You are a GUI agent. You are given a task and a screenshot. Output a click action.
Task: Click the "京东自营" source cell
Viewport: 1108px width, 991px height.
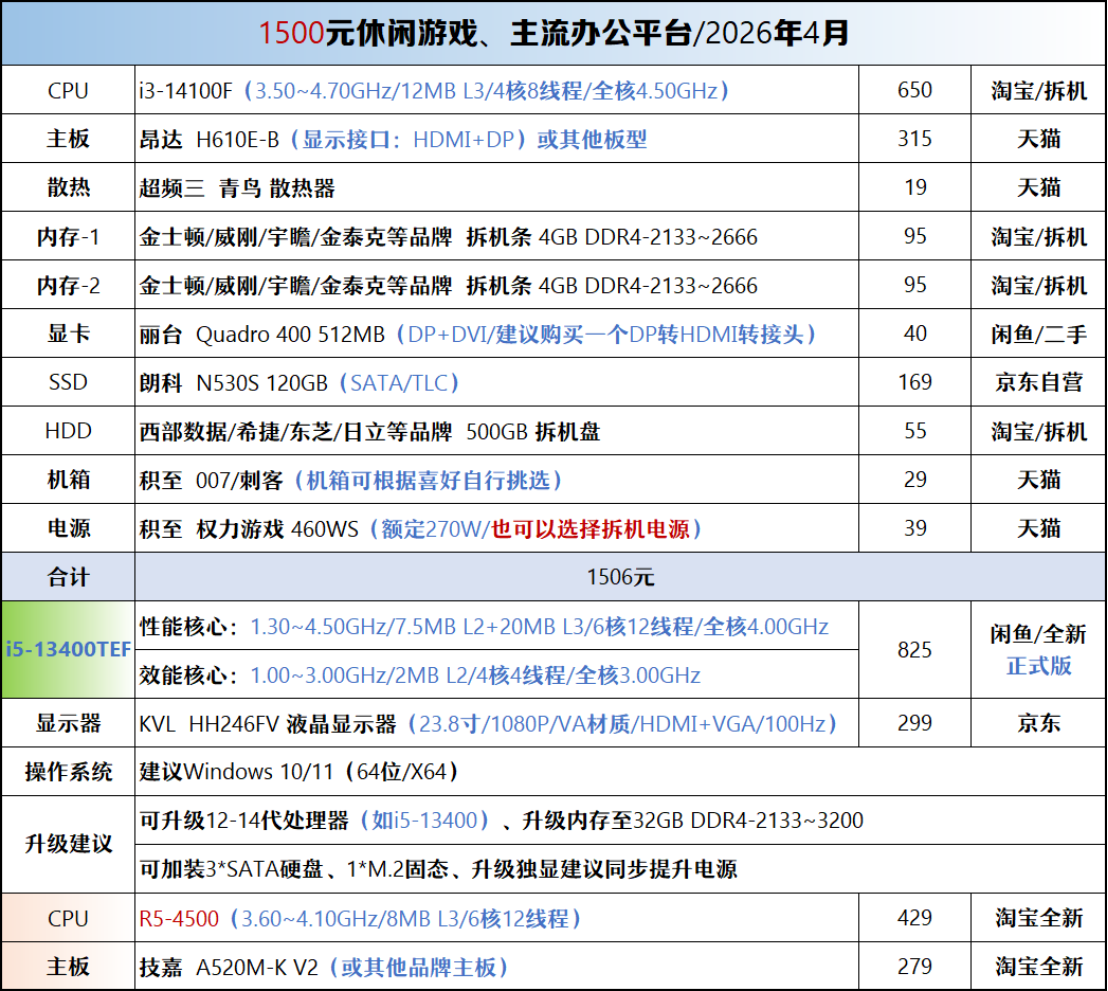point(1039,382)
